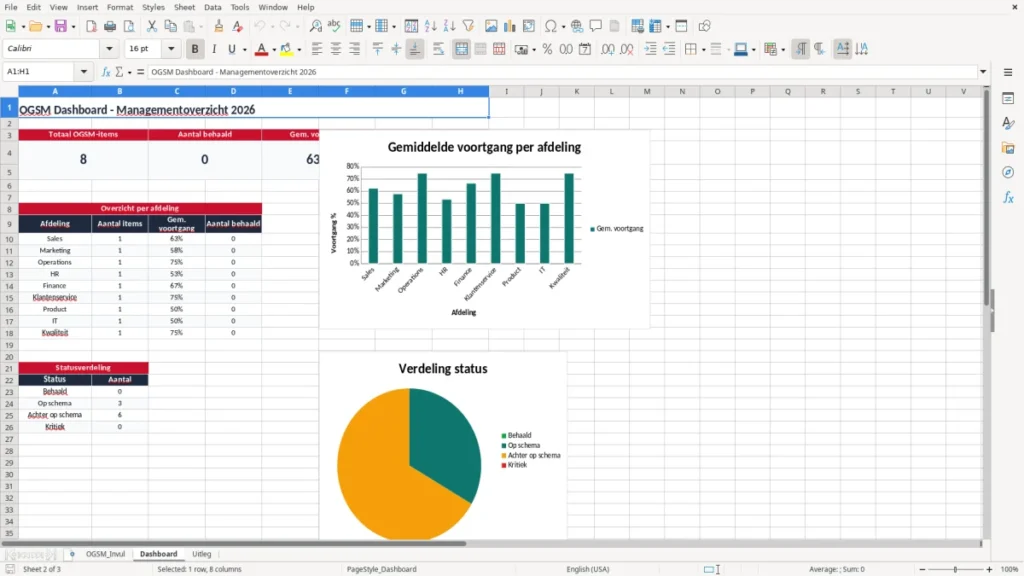Click the Print icon
The image size is (1024, 576).
[x=110, y=26]
